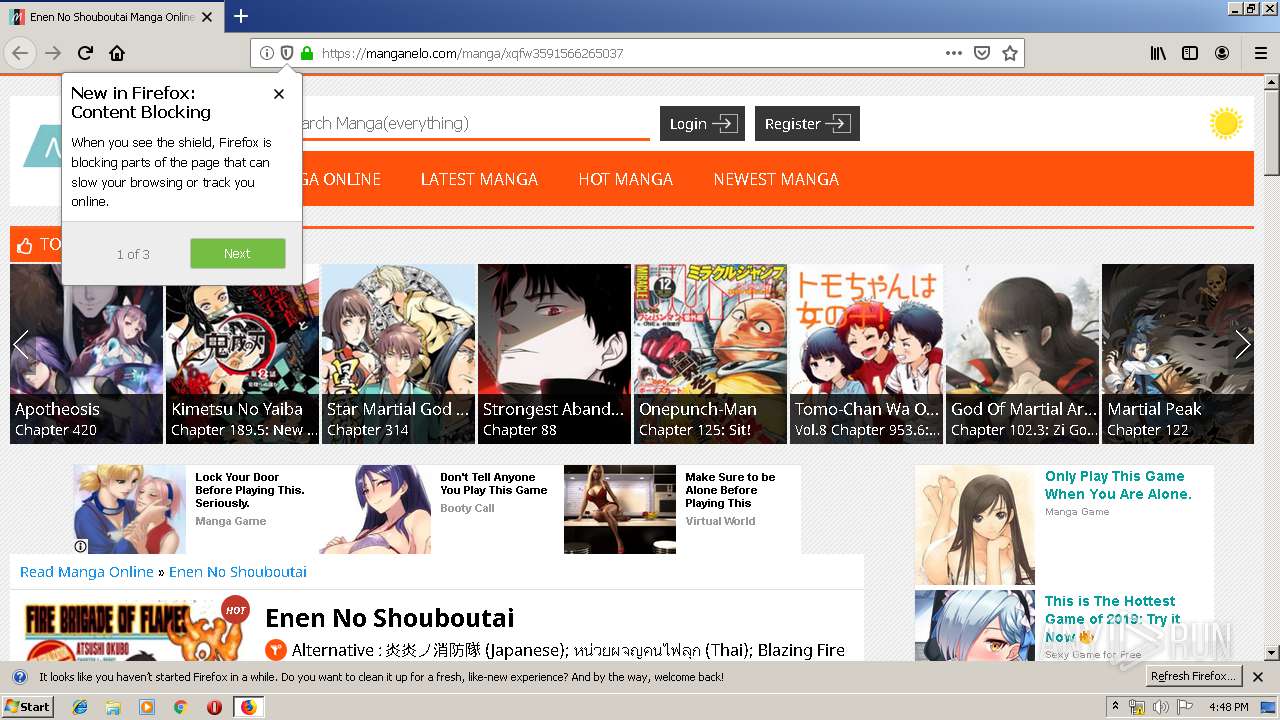Open Opera from taskbar

[x=214, y=707]
